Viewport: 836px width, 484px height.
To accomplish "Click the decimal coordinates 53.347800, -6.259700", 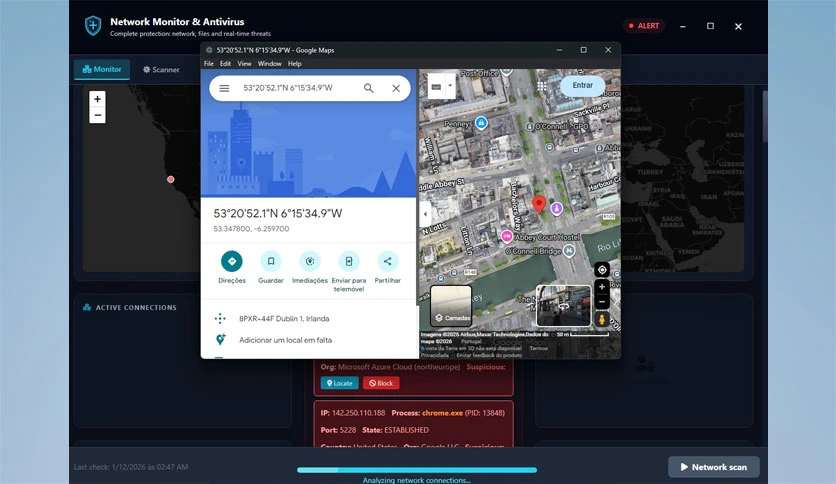I will pos(251,229).
